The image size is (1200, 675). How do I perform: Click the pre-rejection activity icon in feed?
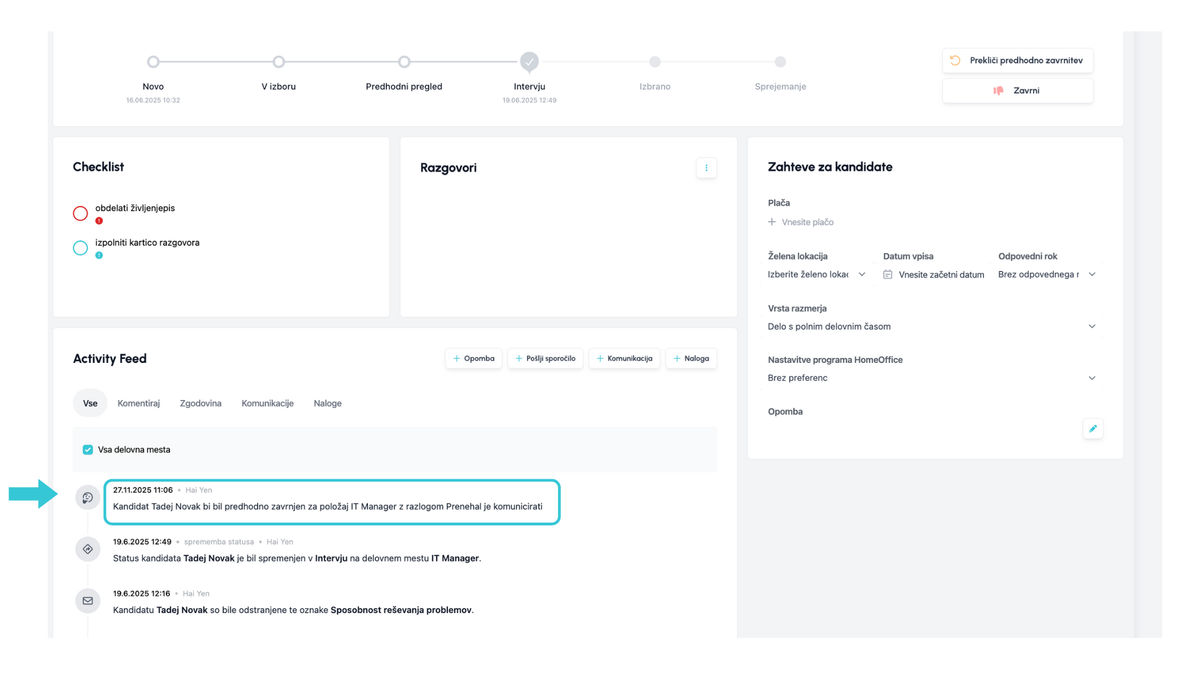[x=88, y=498]
